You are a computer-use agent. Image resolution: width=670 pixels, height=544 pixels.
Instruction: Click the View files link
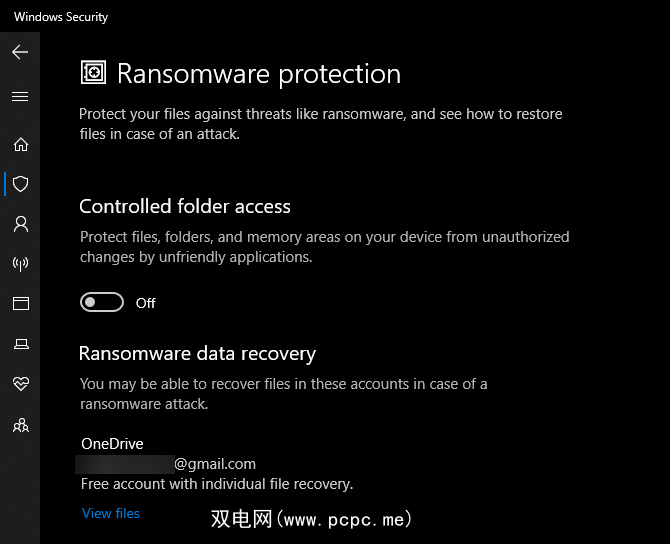111,513
